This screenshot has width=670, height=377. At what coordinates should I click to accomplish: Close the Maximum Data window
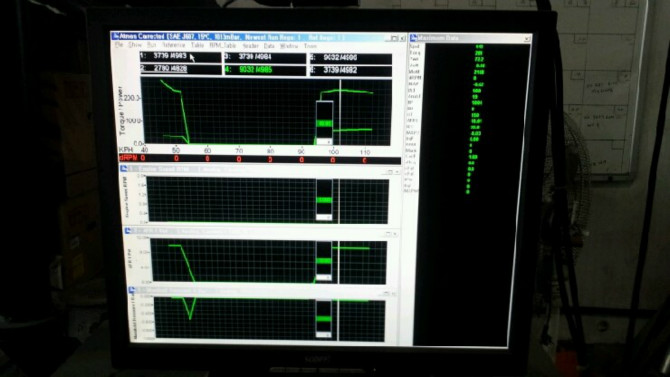click(x=527, y=39)
